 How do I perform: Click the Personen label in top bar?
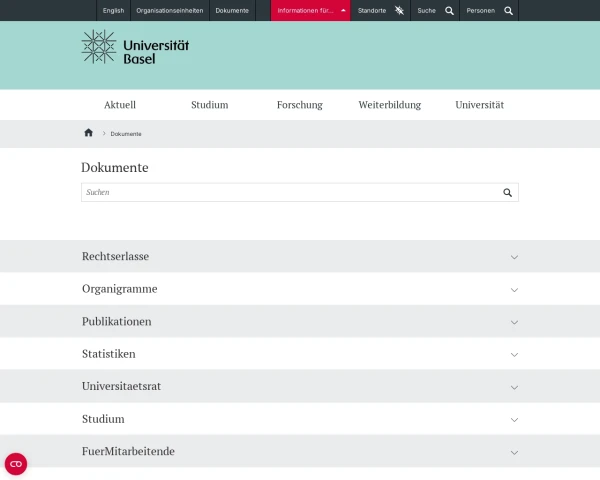tap(481, 11)
